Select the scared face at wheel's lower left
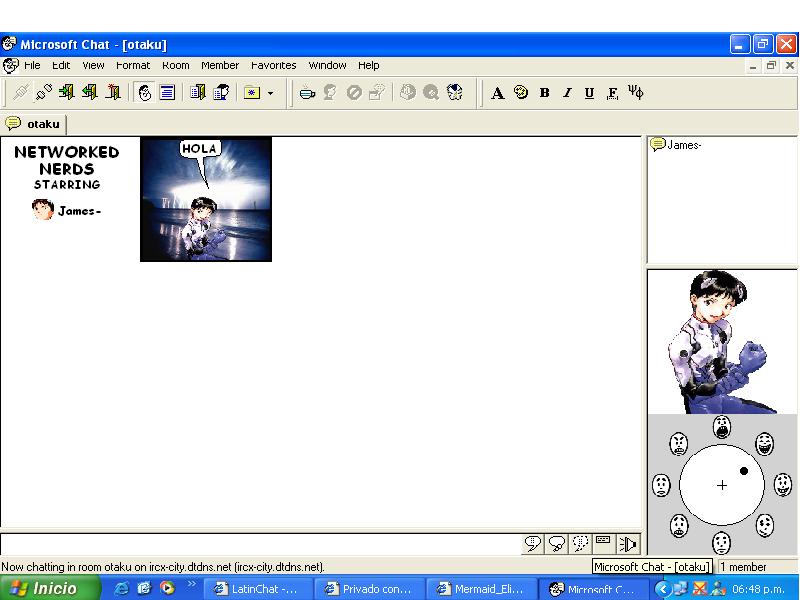Image resolution: width=800 pixels, height=600 pixels. (679, 526)
